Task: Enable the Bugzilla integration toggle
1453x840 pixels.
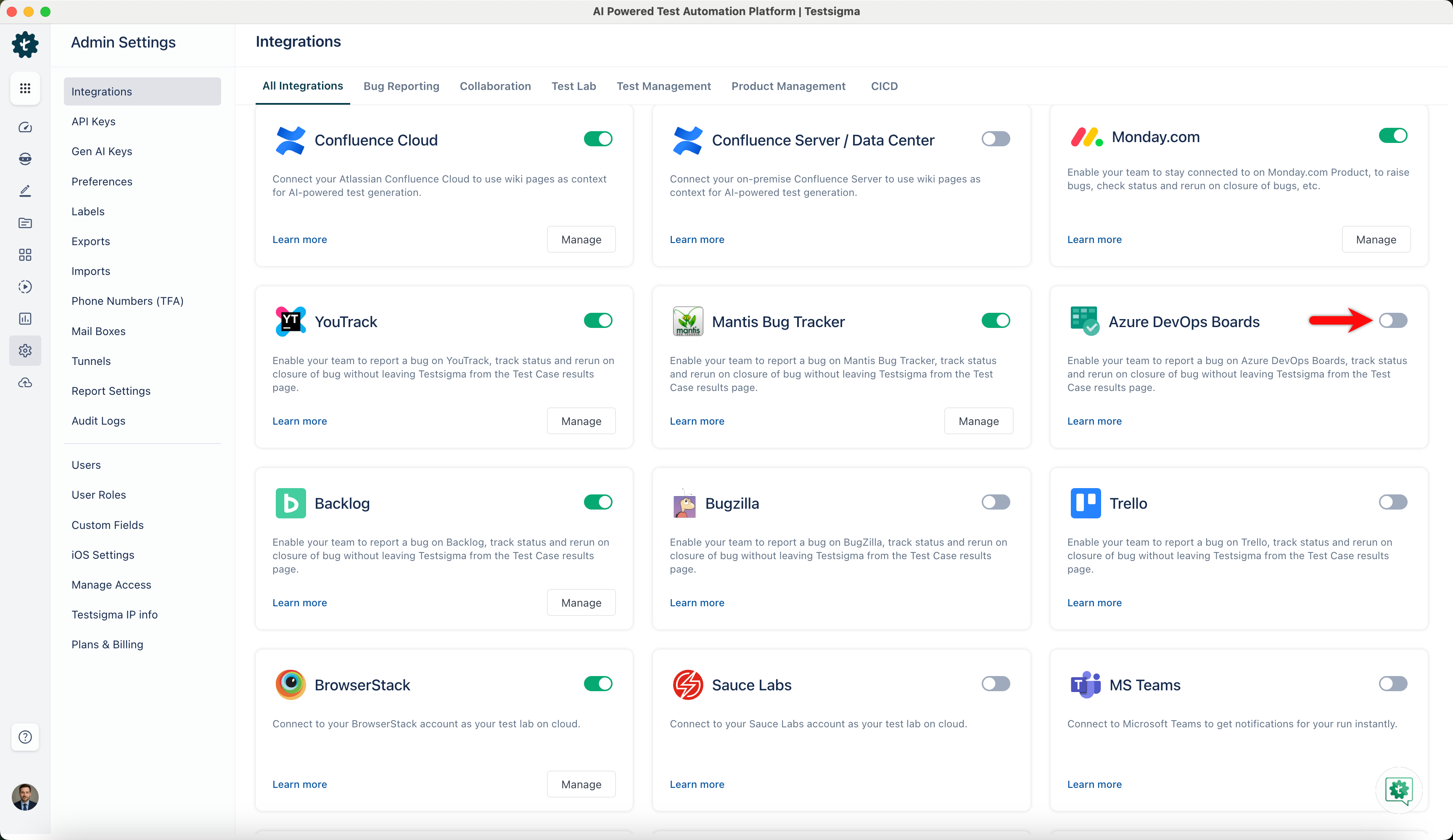Action: [x=995, y=502]
